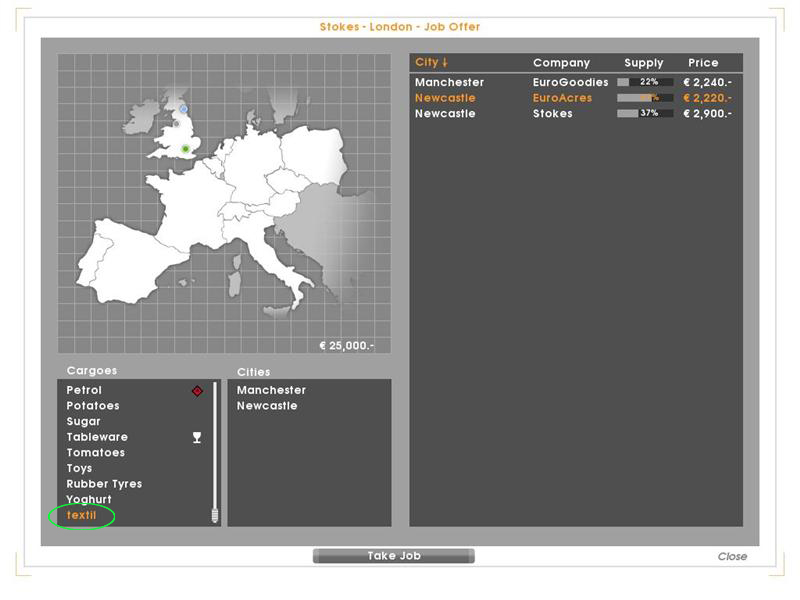Image resolution: width=800 pixels, height=600 pixels.
Task: Choose Newcastle in the Cities list
Action: click(267, 406)
